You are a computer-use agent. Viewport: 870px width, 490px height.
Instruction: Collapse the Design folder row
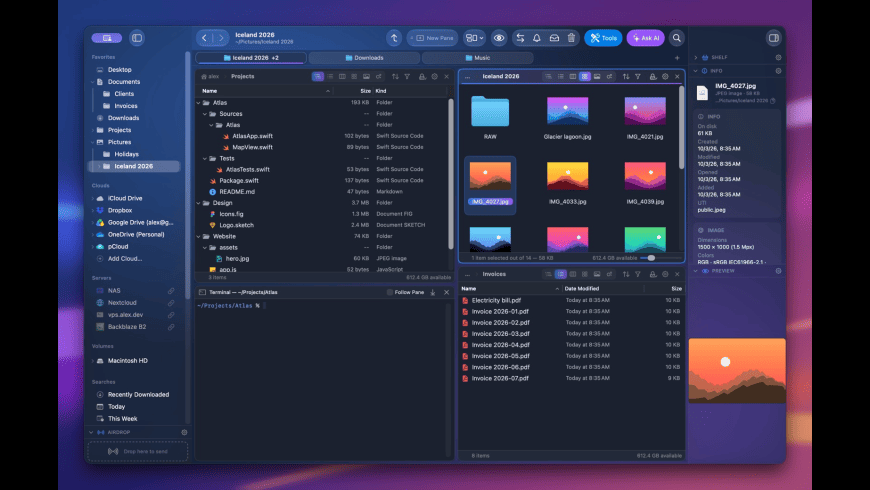point(199,203)
